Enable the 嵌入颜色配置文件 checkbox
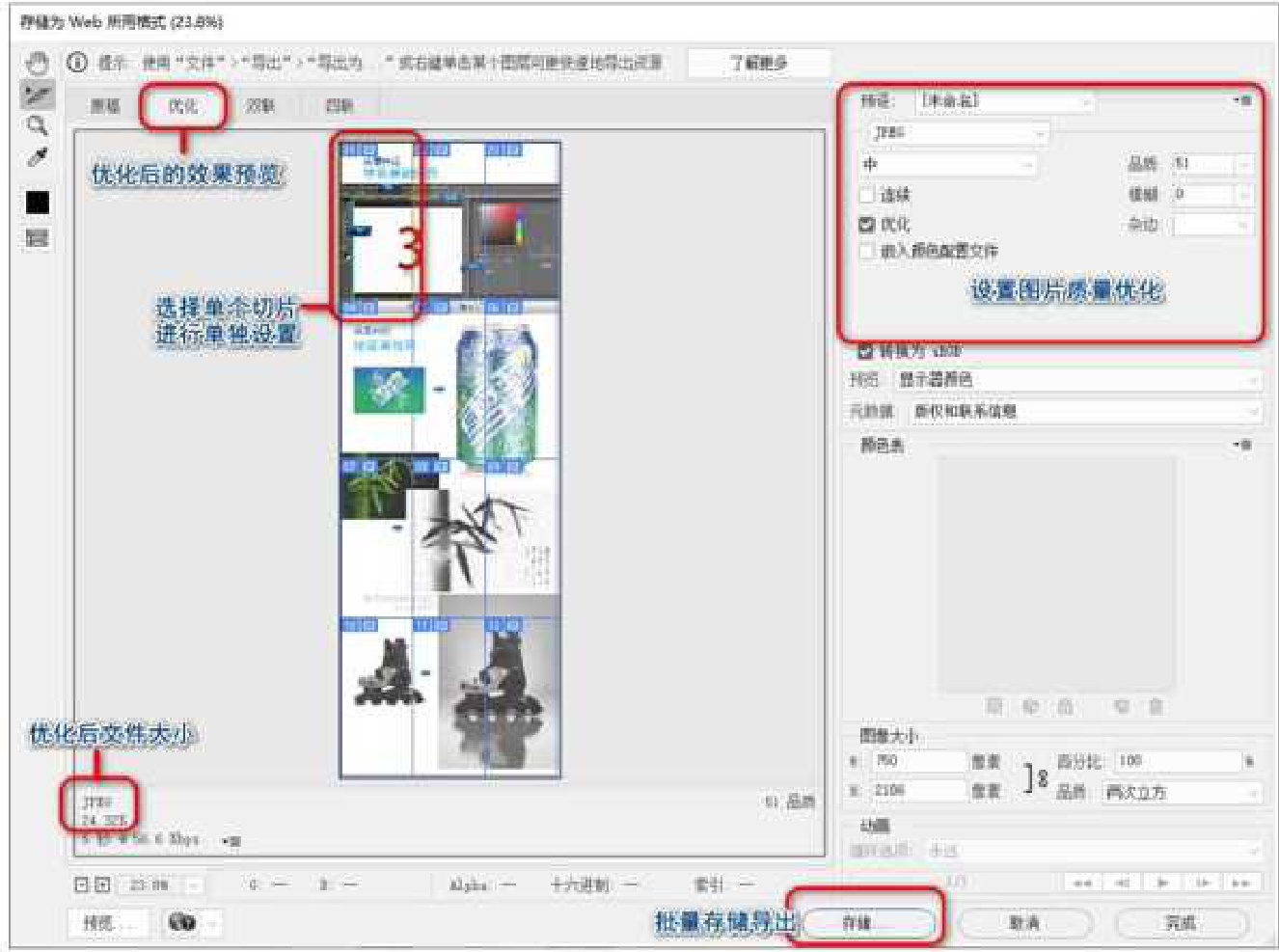 (867, 251)
